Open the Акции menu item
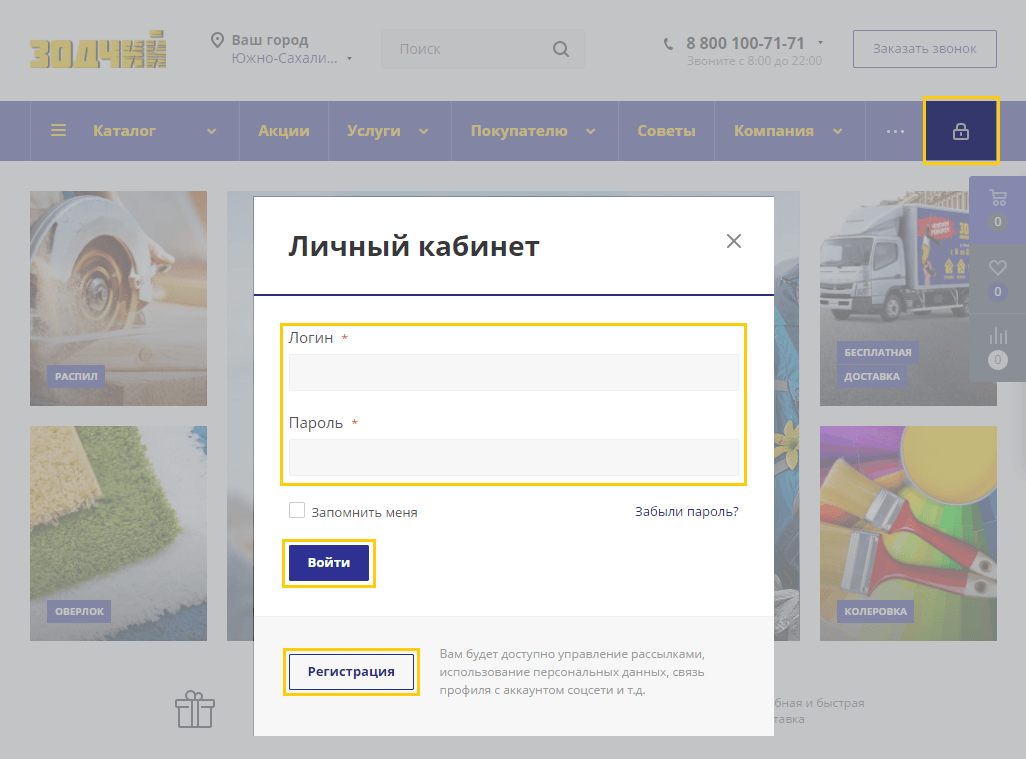This screenshot has height=759, width=1026. (284, 131)
